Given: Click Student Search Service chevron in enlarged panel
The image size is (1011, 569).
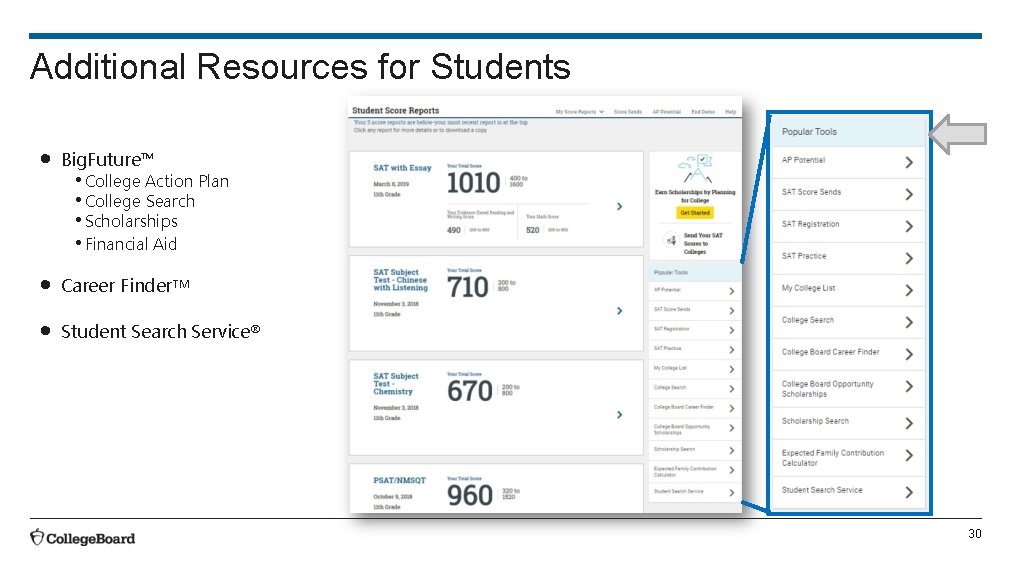Looking at the screenshot, I should pyautogui.click(x=909, y=492).
